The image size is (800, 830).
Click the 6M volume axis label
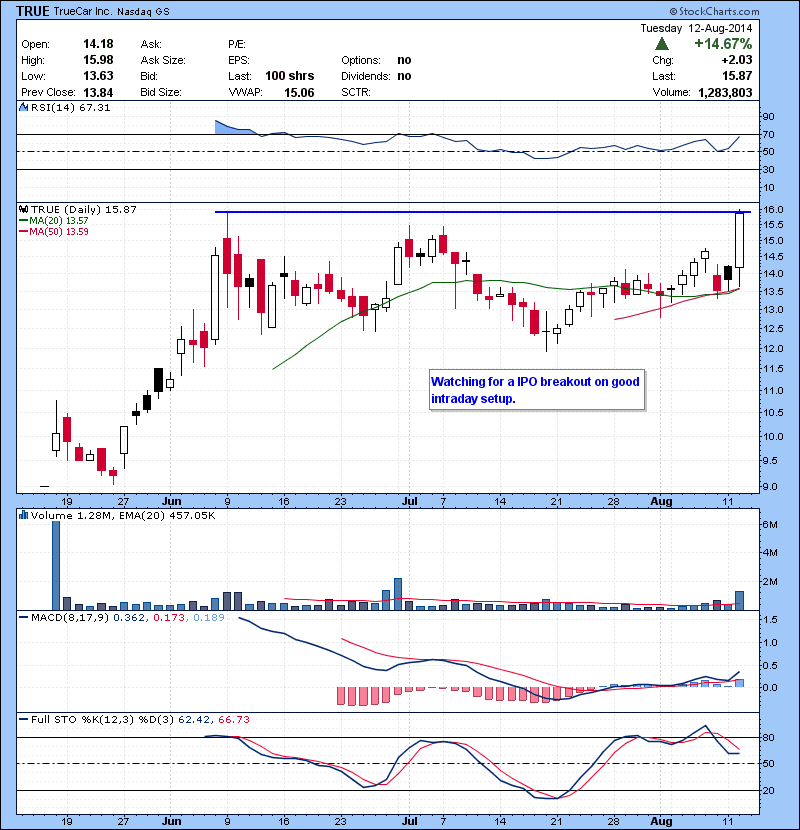point(770,525)
